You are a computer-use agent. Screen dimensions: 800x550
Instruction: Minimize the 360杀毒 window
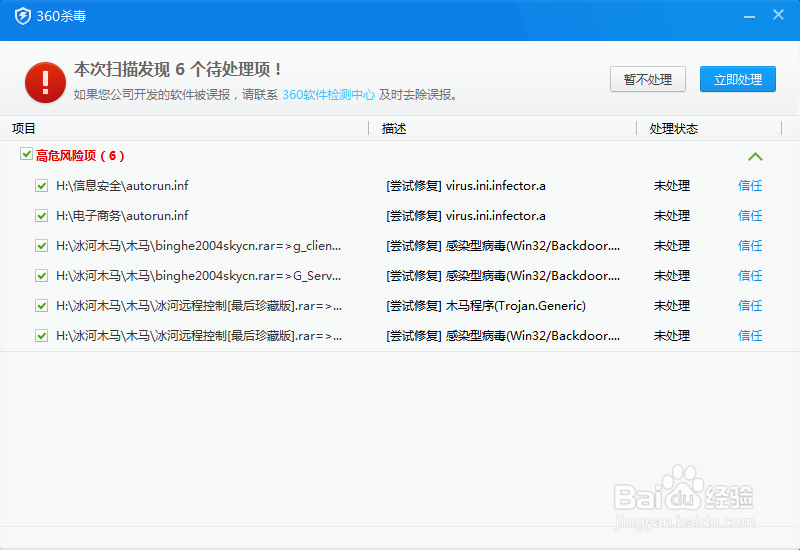click(749, 16)
